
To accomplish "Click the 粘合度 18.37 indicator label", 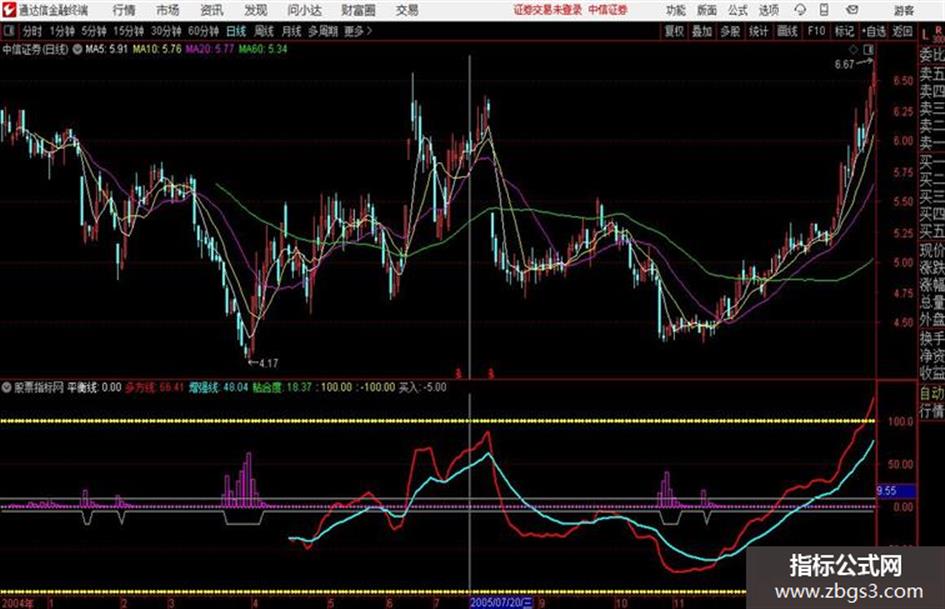I will 282,387.
